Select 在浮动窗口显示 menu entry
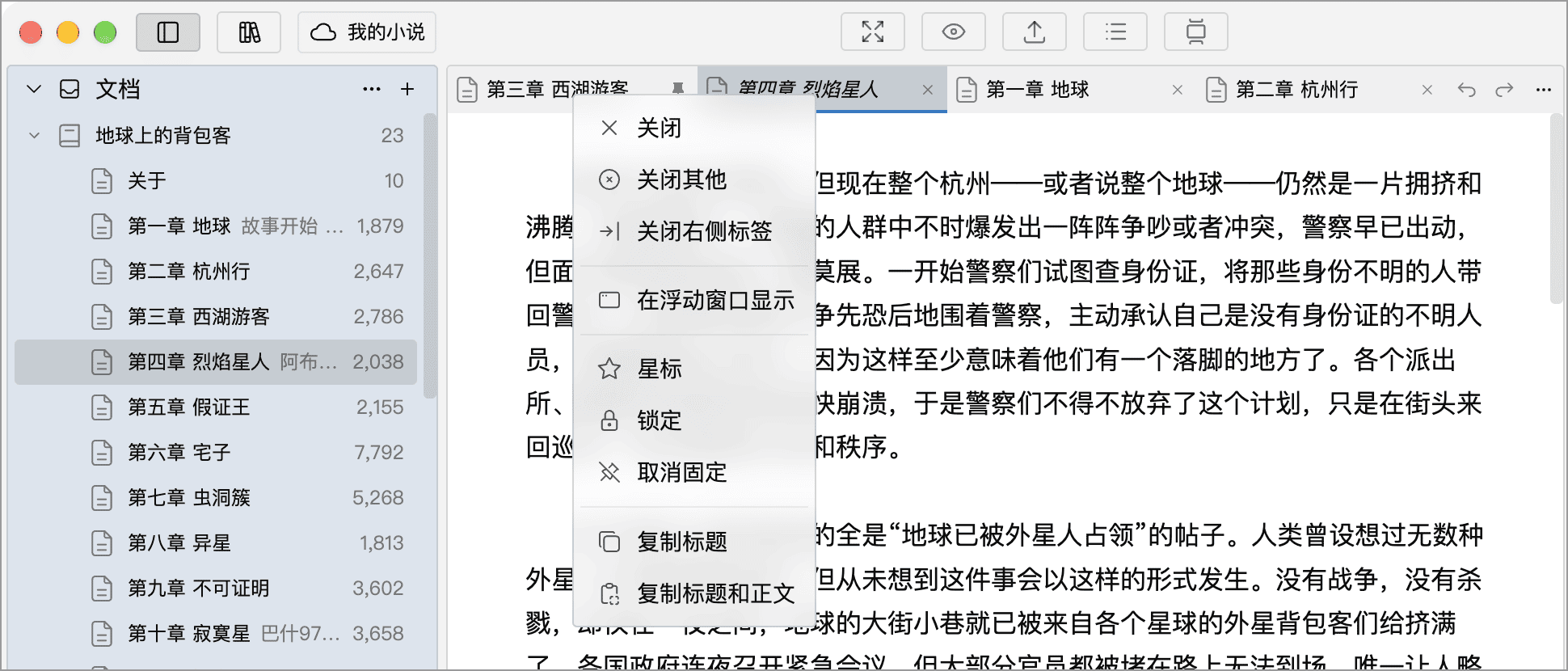The image size is (1568, 671). point(694,300)
